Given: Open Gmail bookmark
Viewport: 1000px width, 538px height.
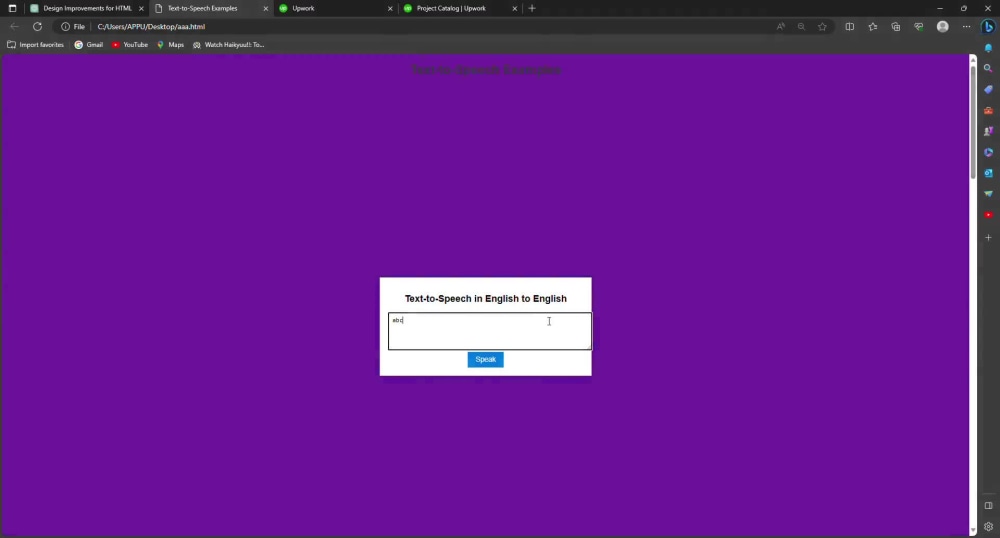Looking at the screenshot, I should [89, 45].
